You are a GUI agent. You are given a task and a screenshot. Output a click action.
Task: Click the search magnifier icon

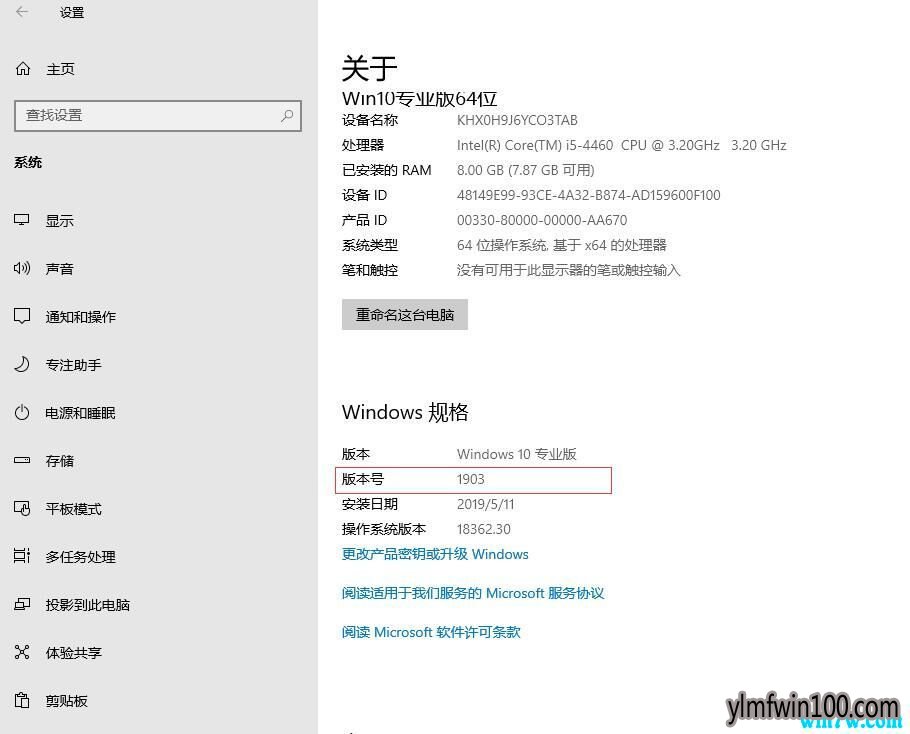click(287, 115)
